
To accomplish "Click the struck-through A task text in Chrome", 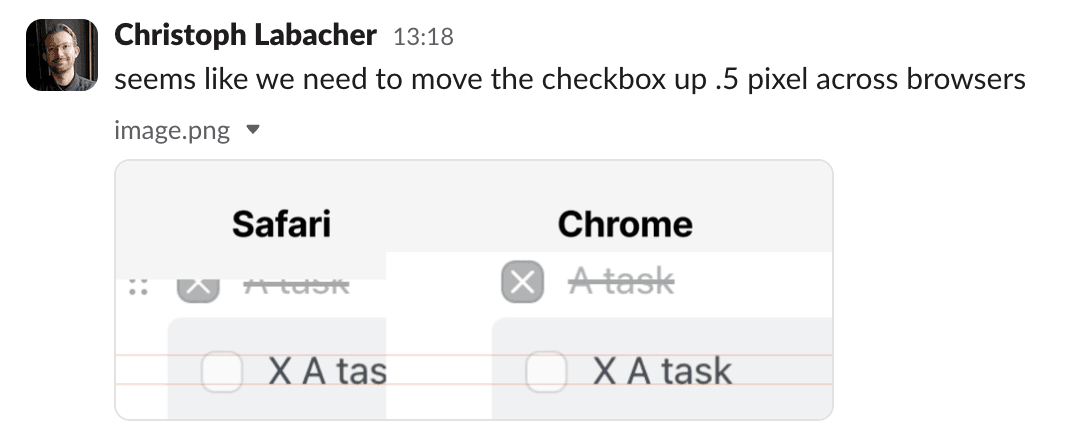I will coord(622,281).
